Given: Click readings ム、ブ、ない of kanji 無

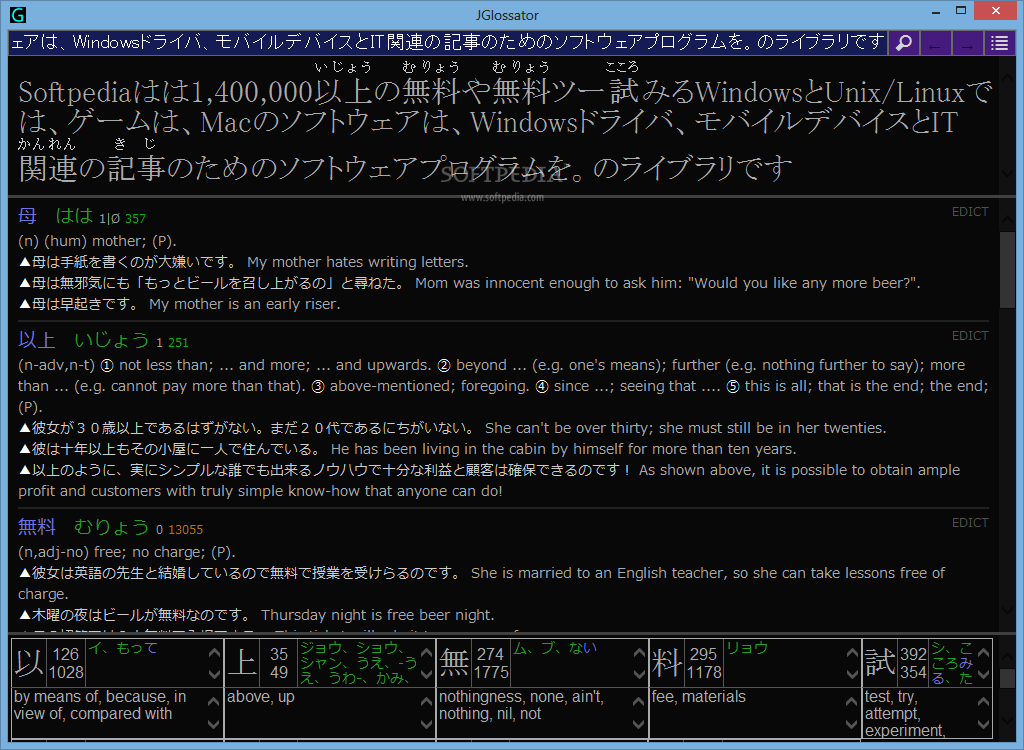Looking at the screenshot, I should point(555,648).
